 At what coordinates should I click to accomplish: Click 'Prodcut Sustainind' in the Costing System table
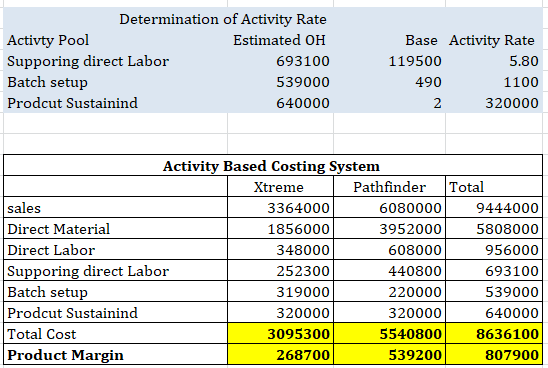72,313
